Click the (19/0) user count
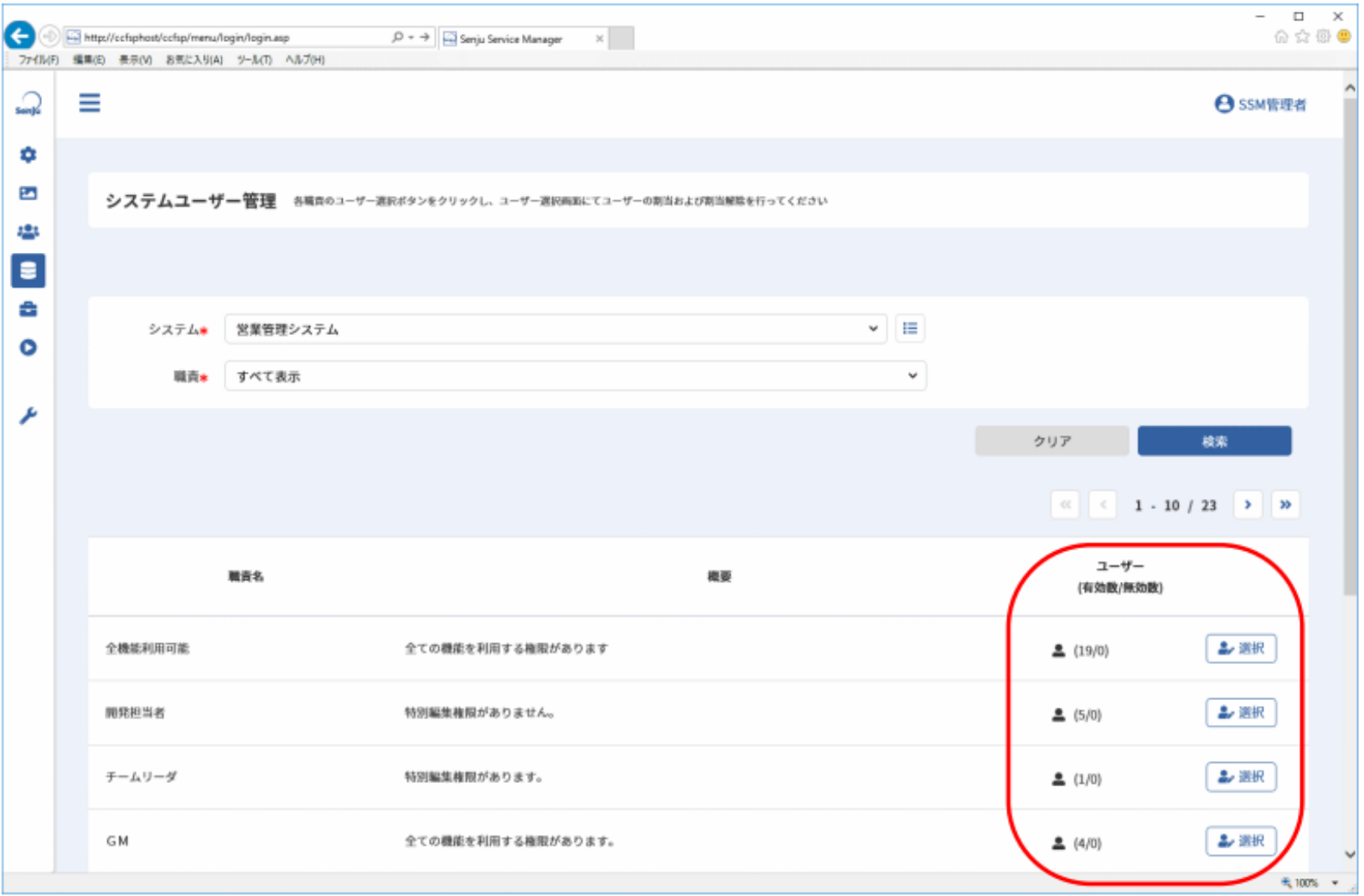This screenshot has height=896, width=1364. tap(1091, 651)
